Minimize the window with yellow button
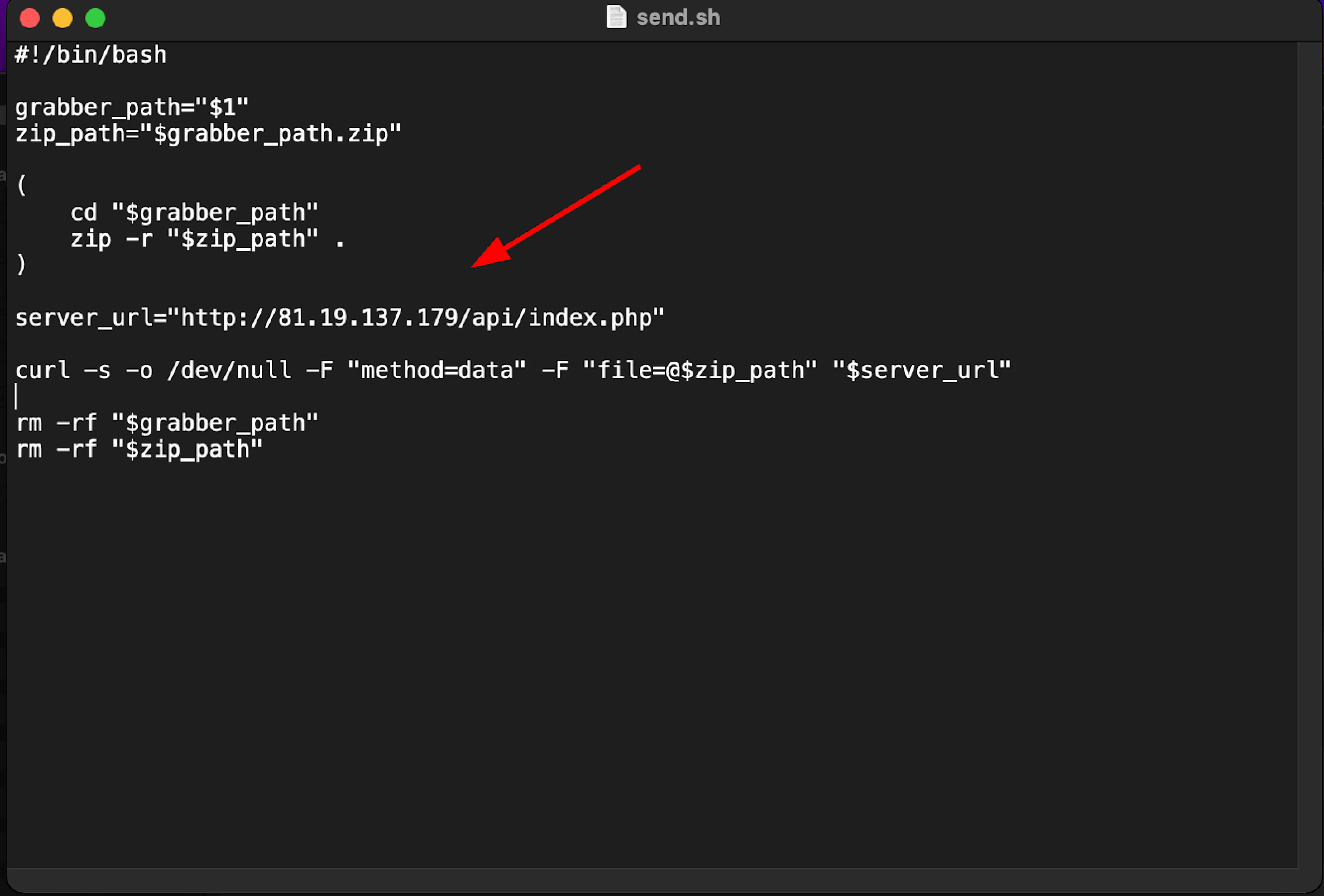Viewport: 1324px width, 896px height. tap(63, 18)
